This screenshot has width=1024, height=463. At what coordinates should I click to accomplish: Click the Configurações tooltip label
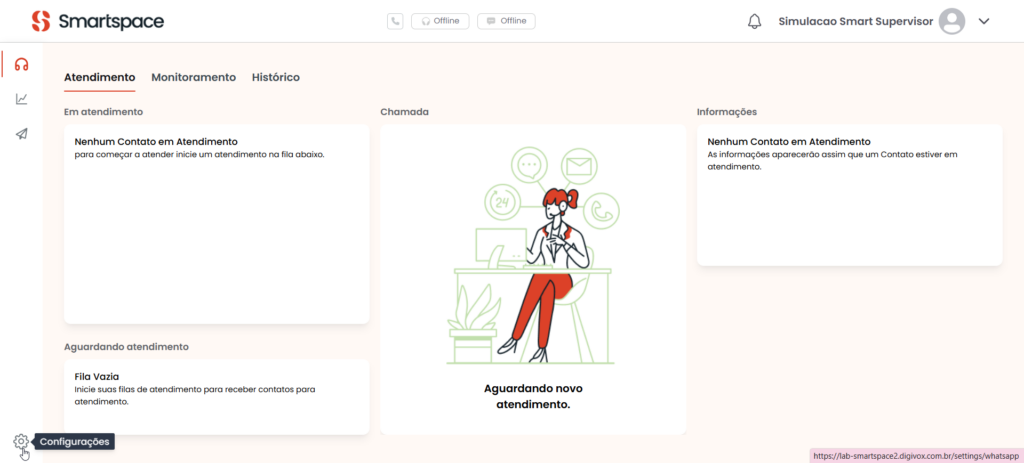coord(75,441)
